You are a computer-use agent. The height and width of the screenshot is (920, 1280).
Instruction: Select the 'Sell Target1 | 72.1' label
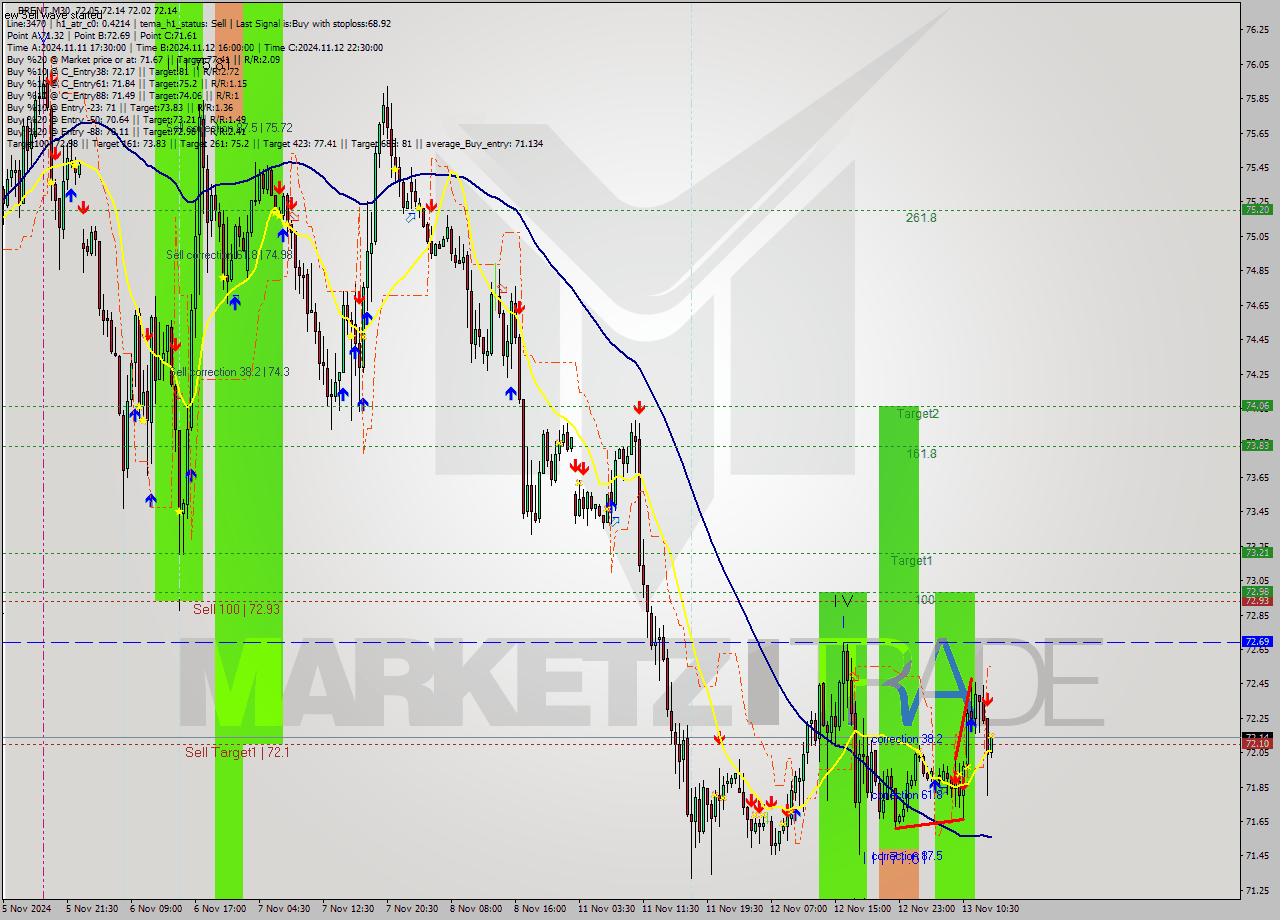[237, 752]
